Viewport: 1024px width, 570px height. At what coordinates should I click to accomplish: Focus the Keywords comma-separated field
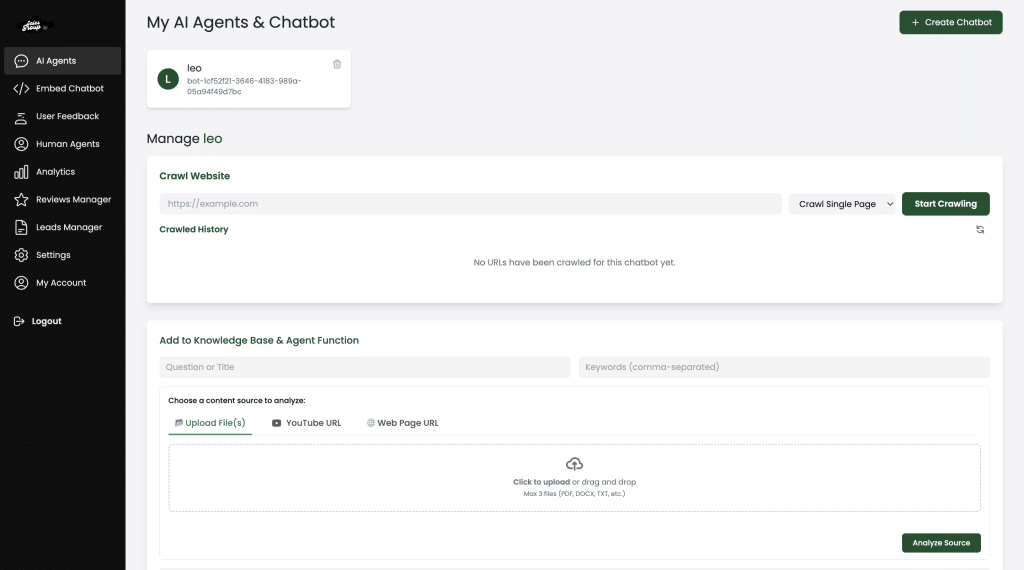(784, 367)
